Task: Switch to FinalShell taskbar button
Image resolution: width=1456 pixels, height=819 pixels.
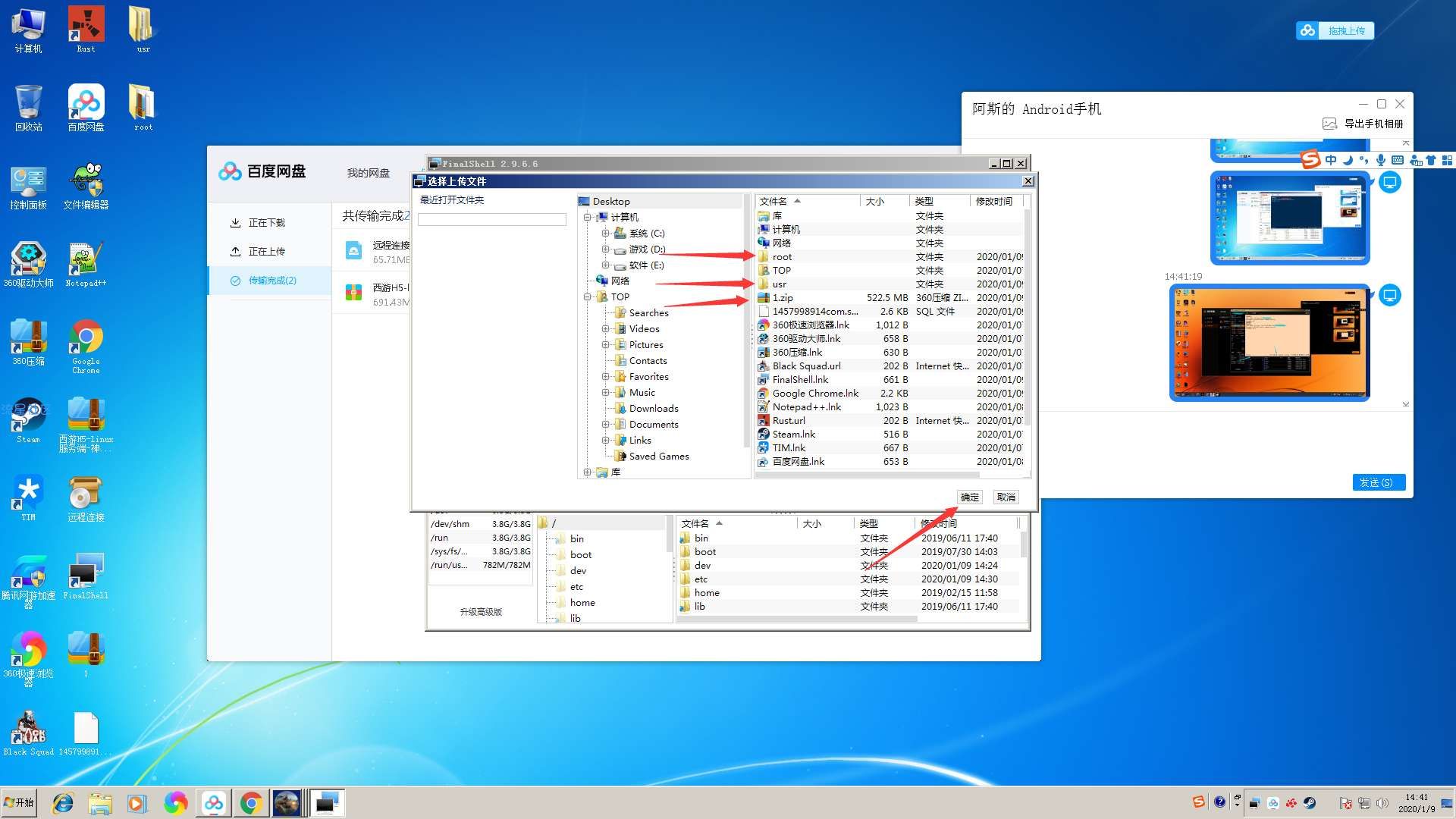Action: pos(328,802)
